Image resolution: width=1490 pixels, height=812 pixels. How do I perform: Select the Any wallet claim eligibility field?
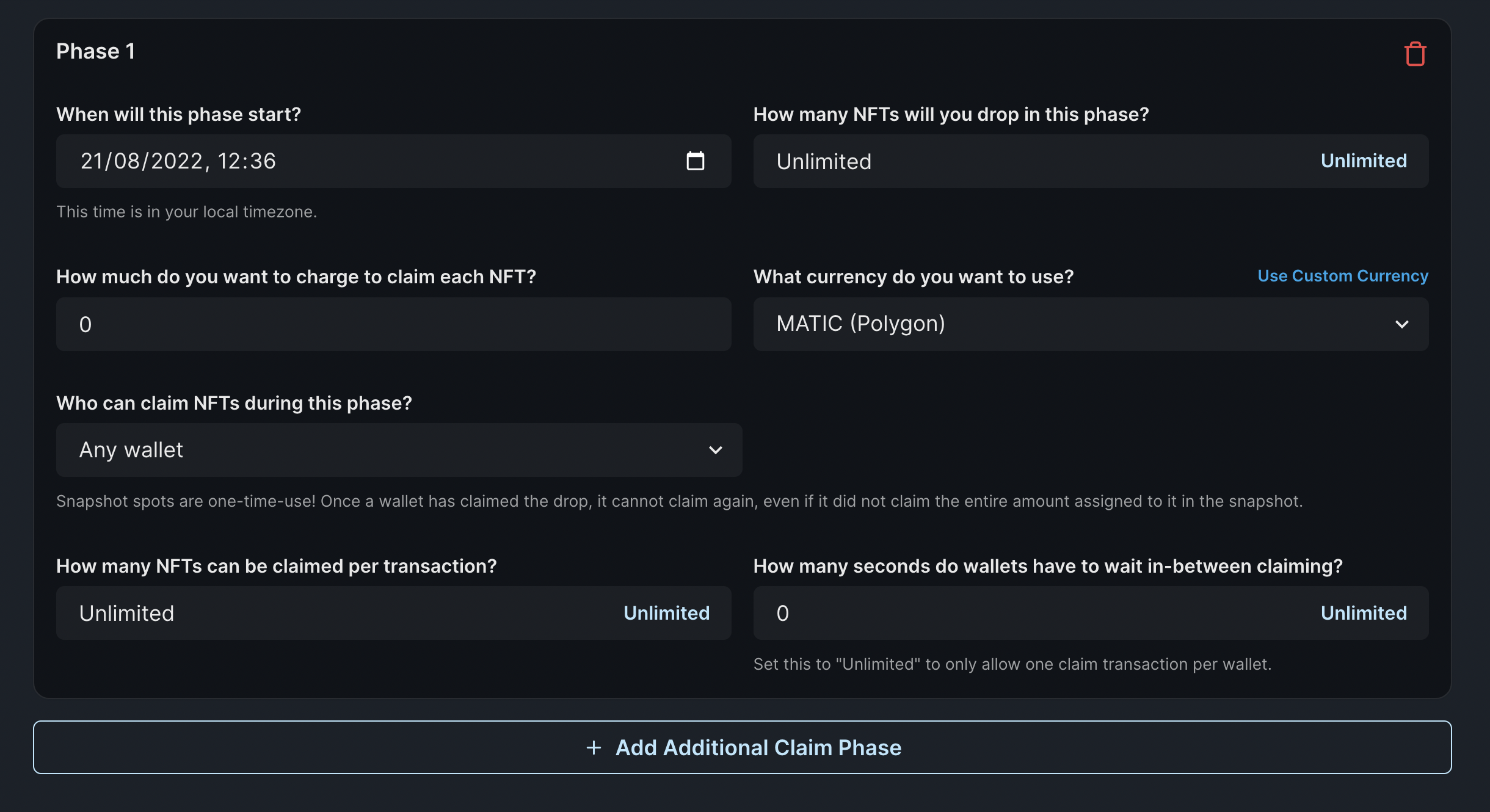[399, 450]
